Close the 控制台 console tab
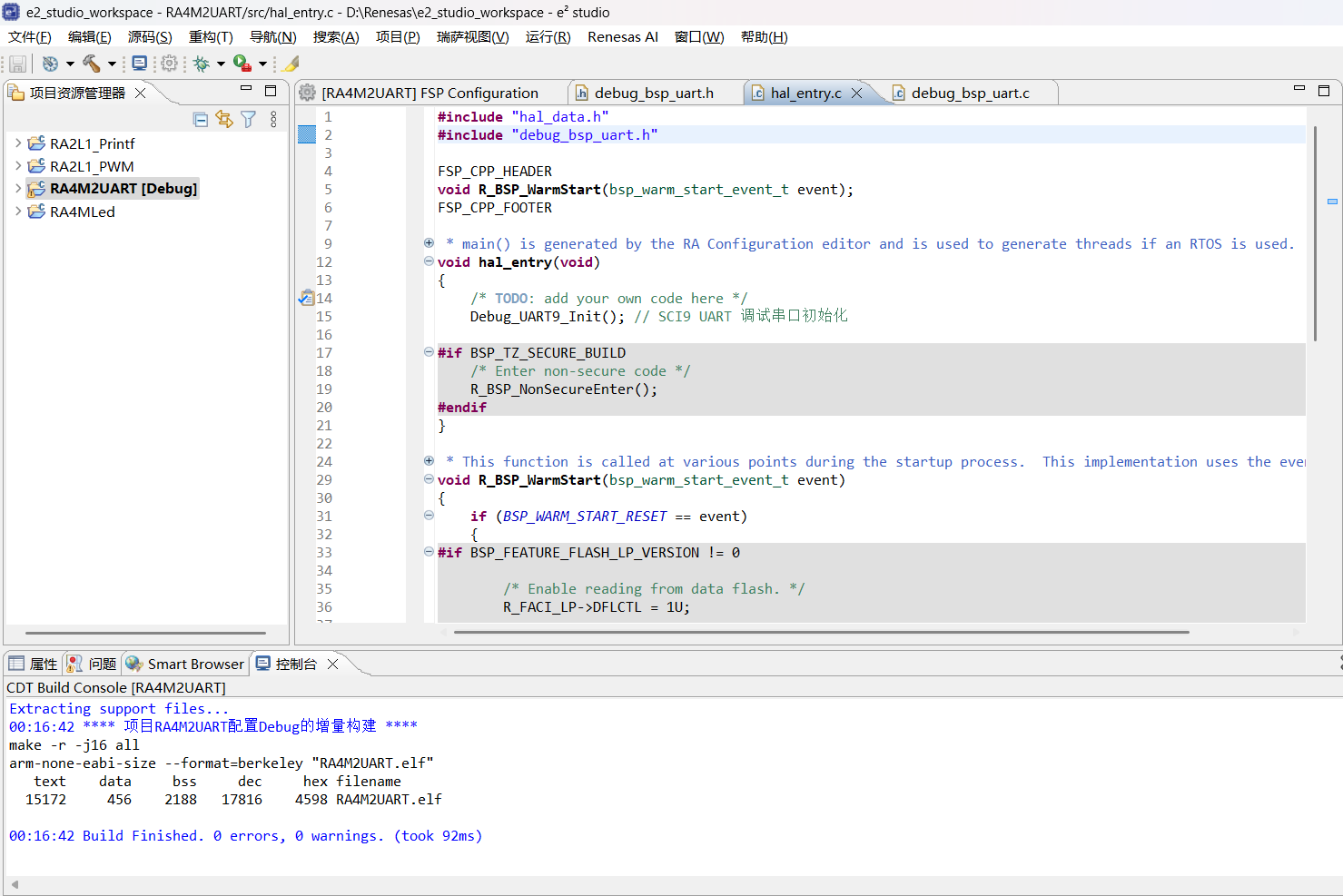The image size is (1343, 896). click(x=333, y=664)
